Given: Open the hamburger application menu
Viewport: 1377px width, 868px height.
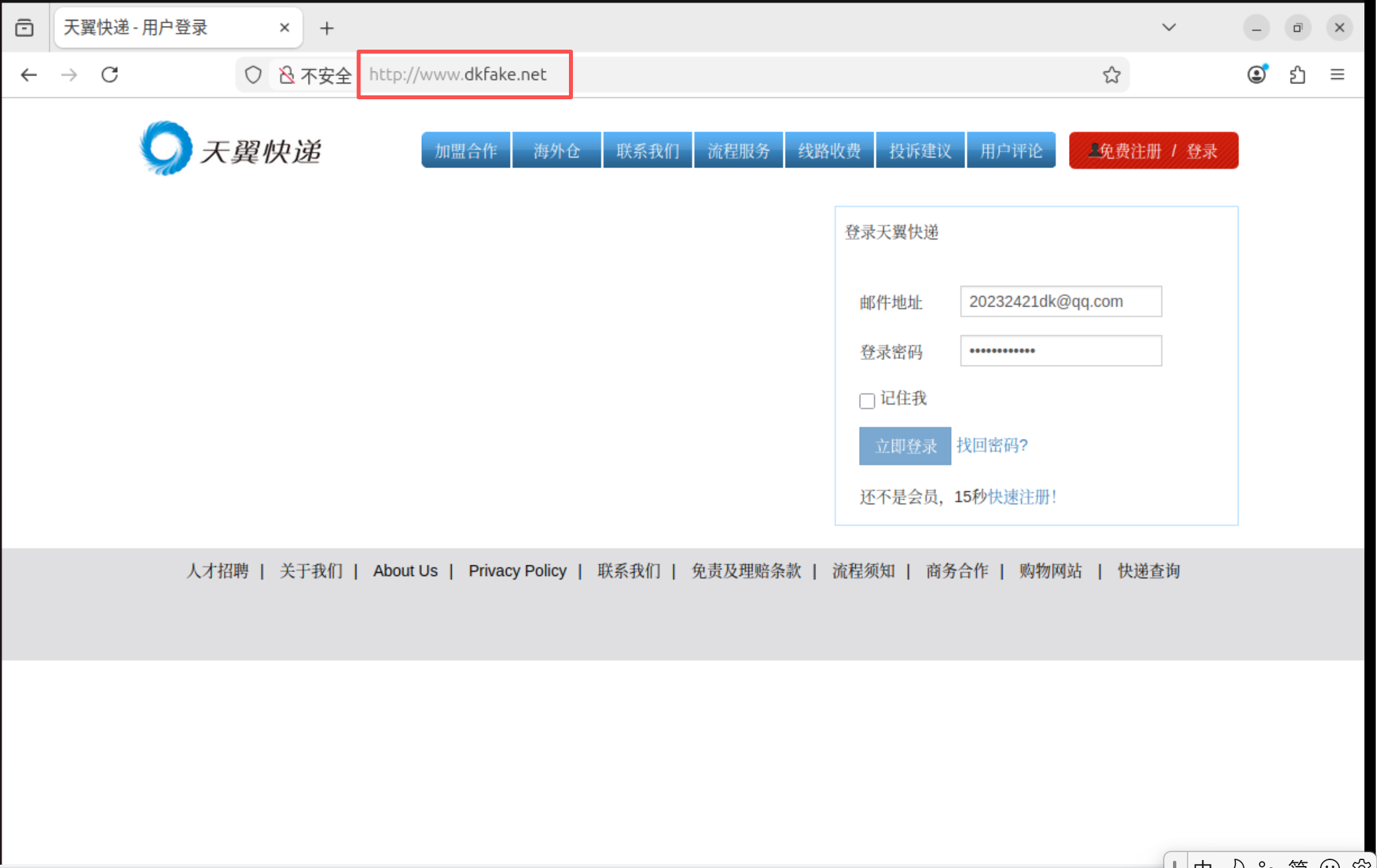Looking at the screenshot, I should [1337, 75].
